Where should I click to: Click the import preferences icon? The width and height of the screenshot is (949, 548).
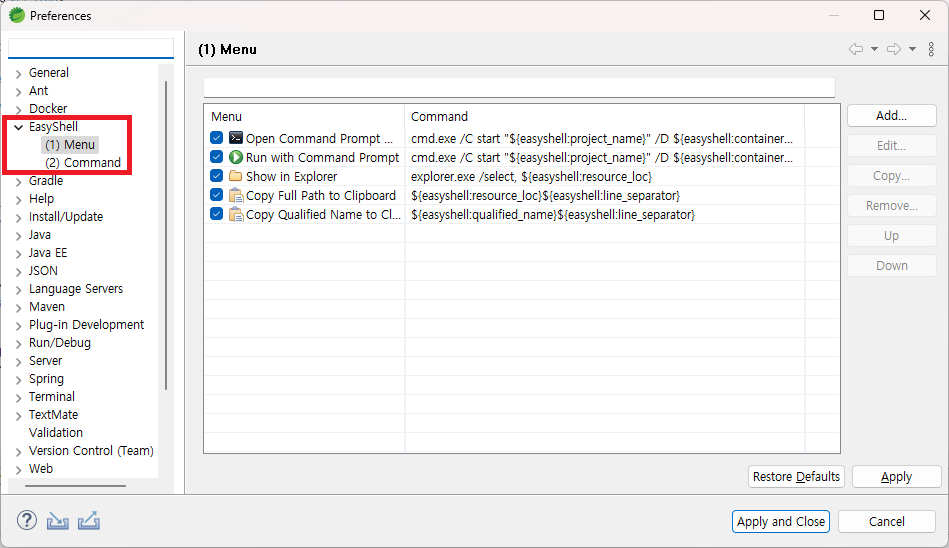(57, 521)
